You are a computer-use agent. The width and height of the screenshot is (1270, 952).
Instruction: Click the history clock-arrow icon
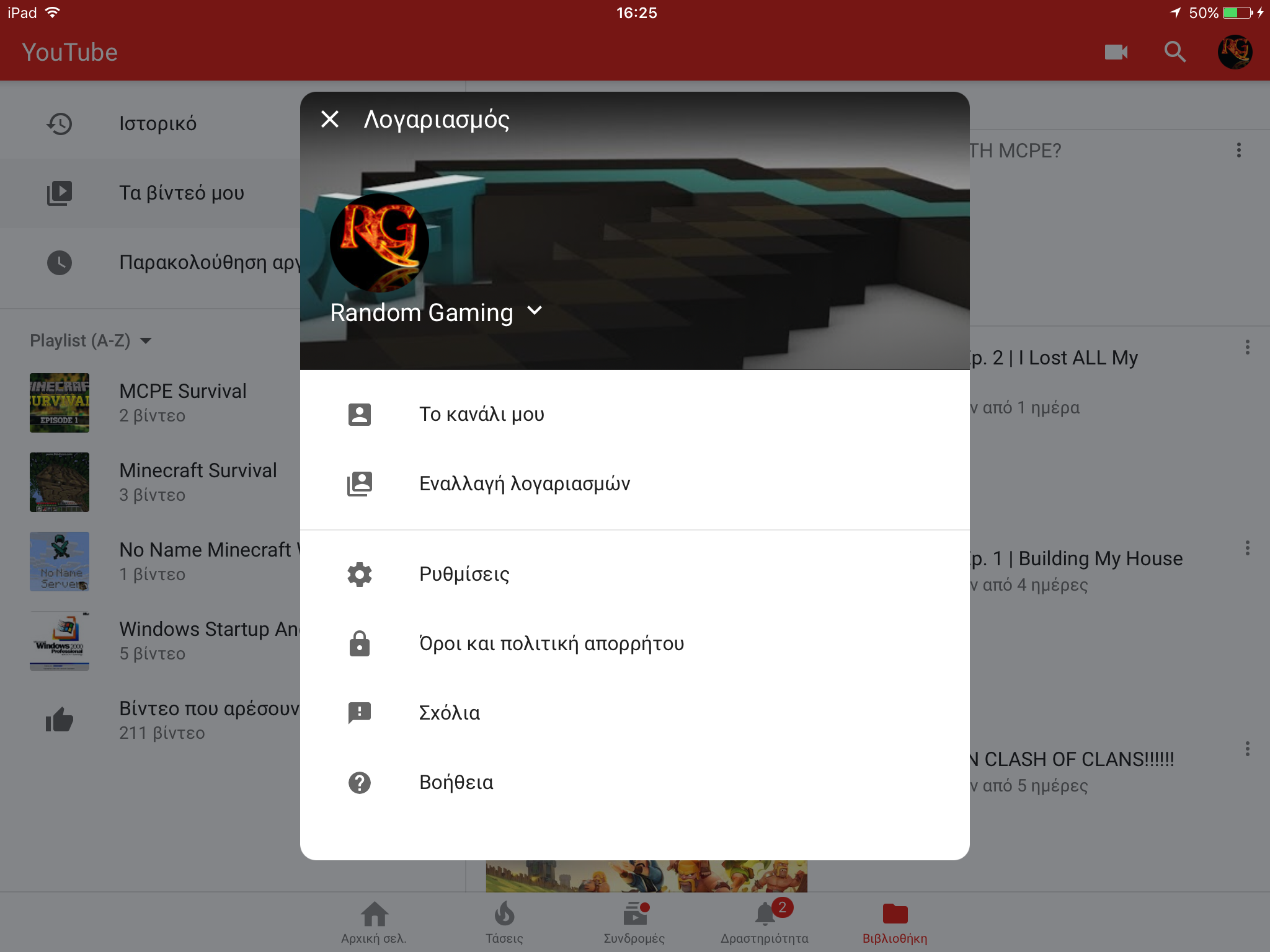coord(60,123)
